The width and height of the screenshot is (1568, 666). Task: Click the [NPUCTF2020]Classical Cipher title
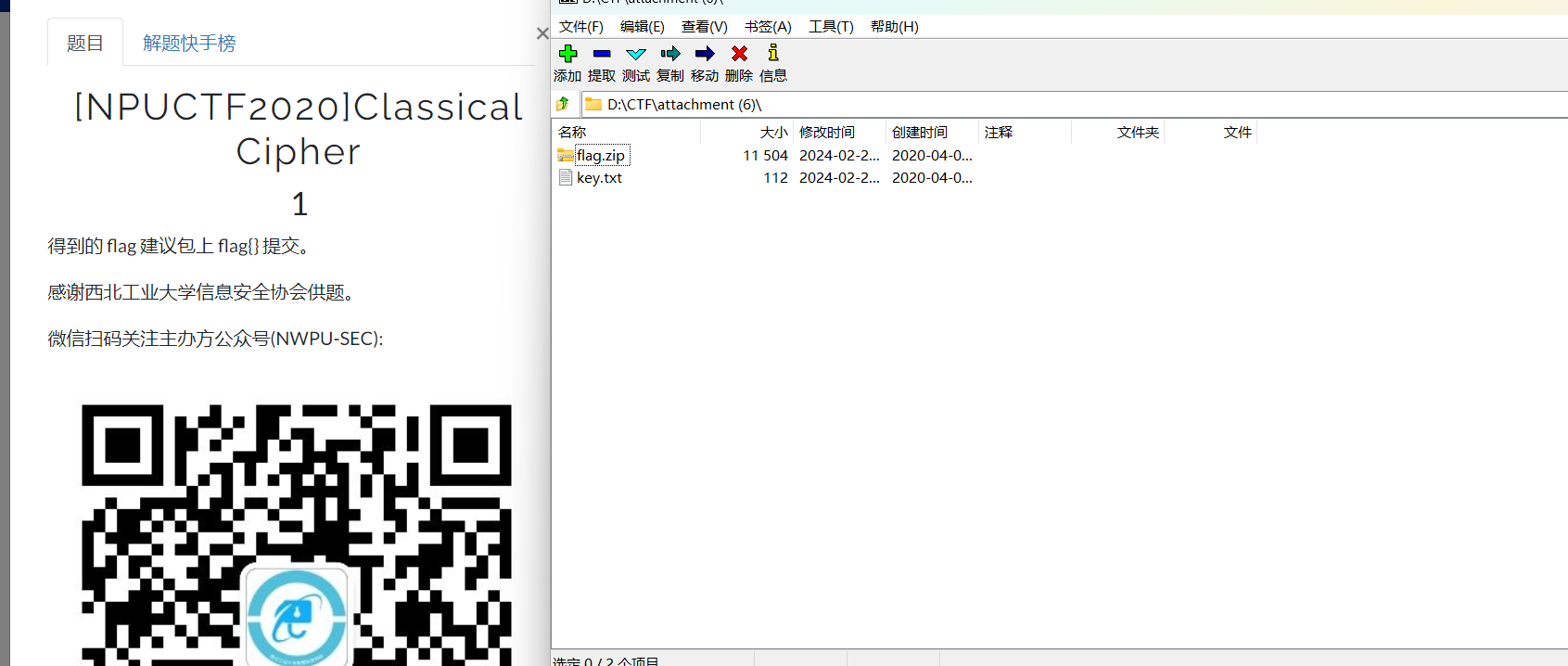pyautogui.click(x=299, y=129)
